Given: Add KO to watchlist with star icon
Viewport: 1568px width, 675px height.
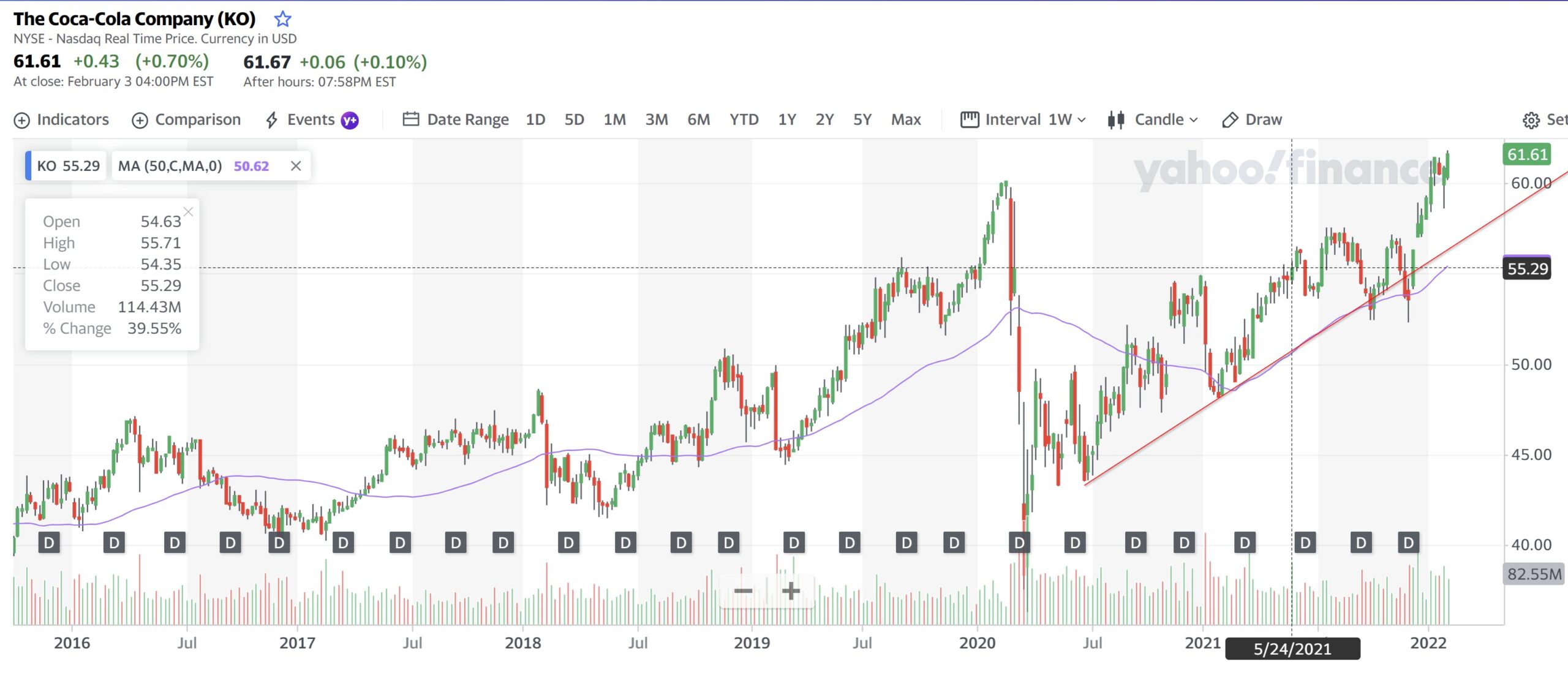Looking at the screenshot, I should click(x=282, y=19).
